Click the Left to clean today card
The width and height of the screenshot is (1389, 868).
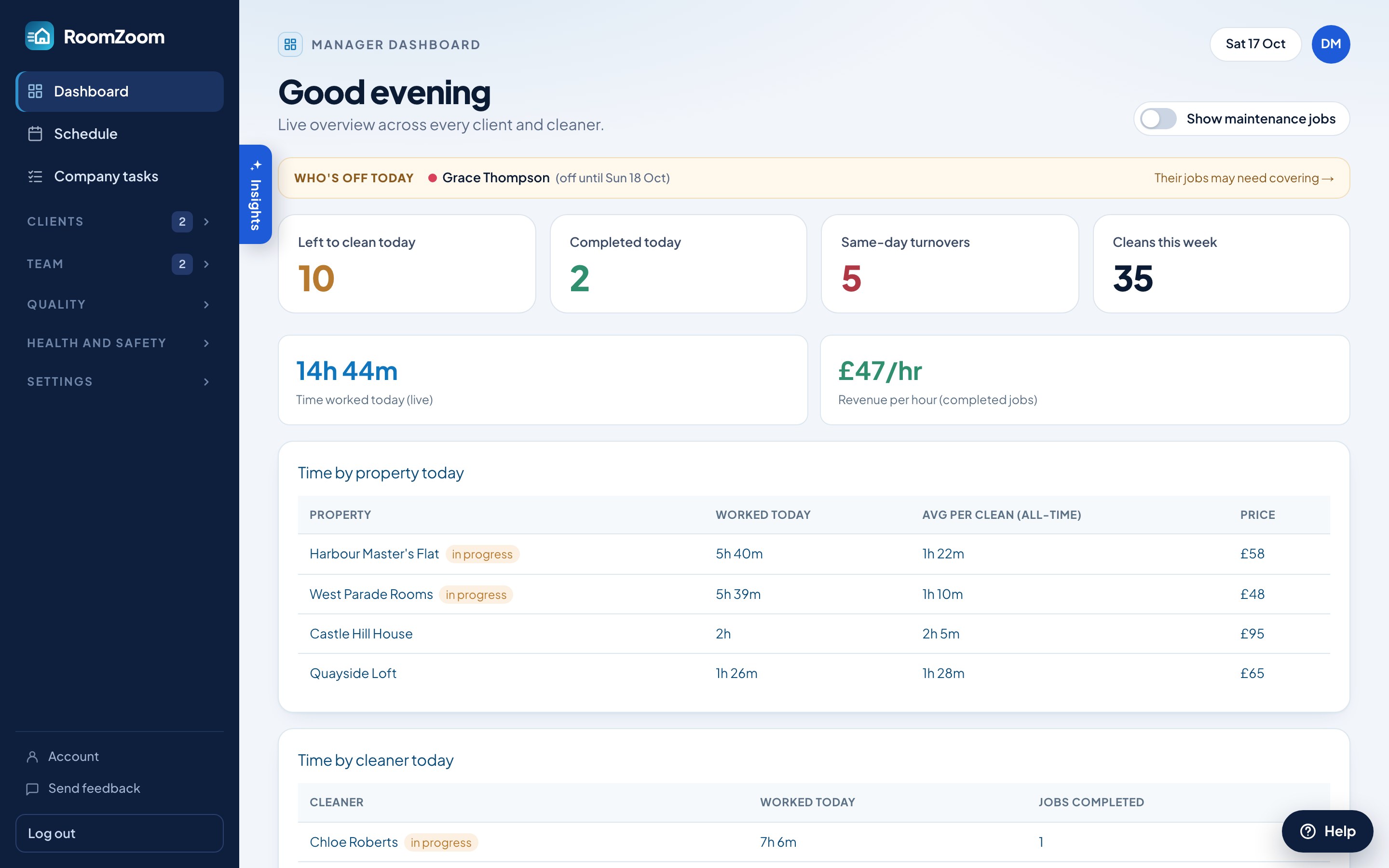(x=407, y=264)
